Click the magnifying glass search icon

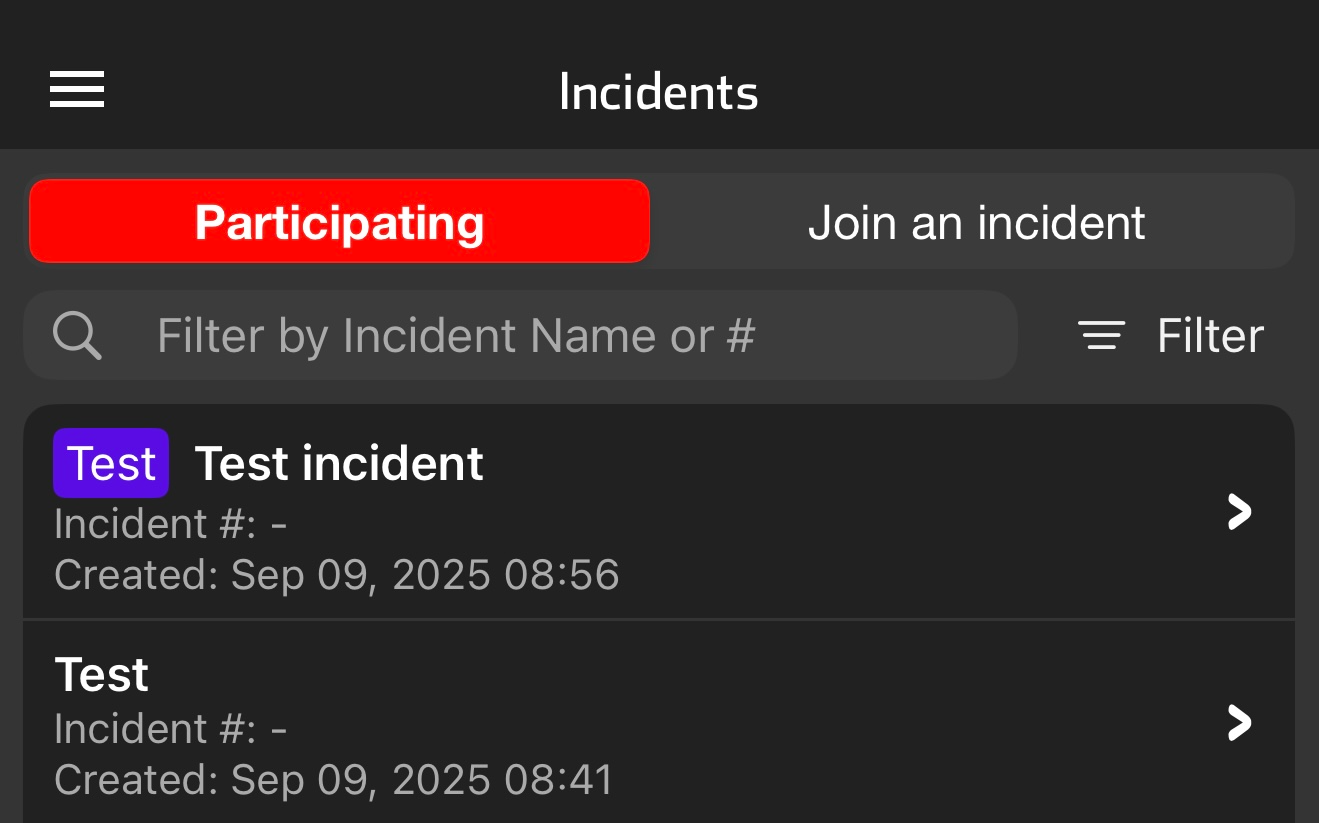(77, 335)
